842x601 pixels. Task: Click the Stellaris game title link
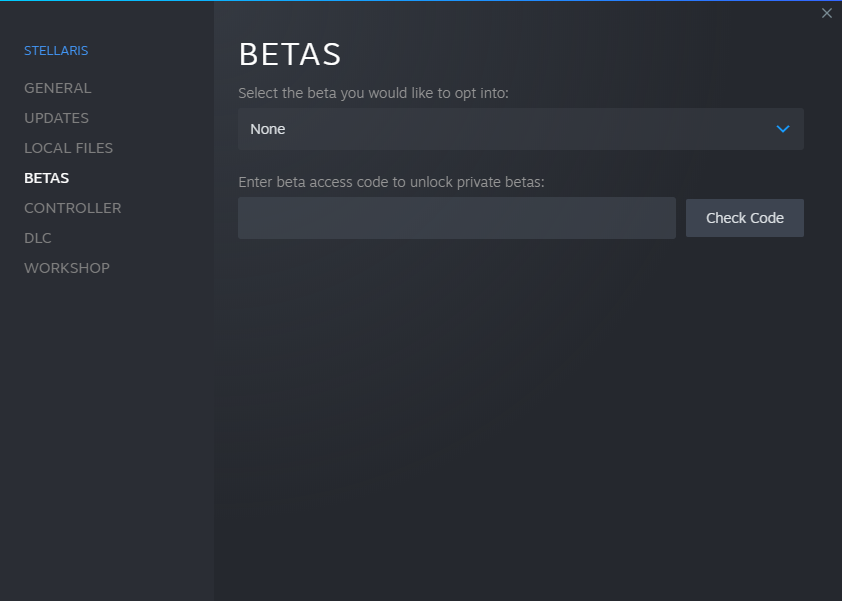coord(56,50)
